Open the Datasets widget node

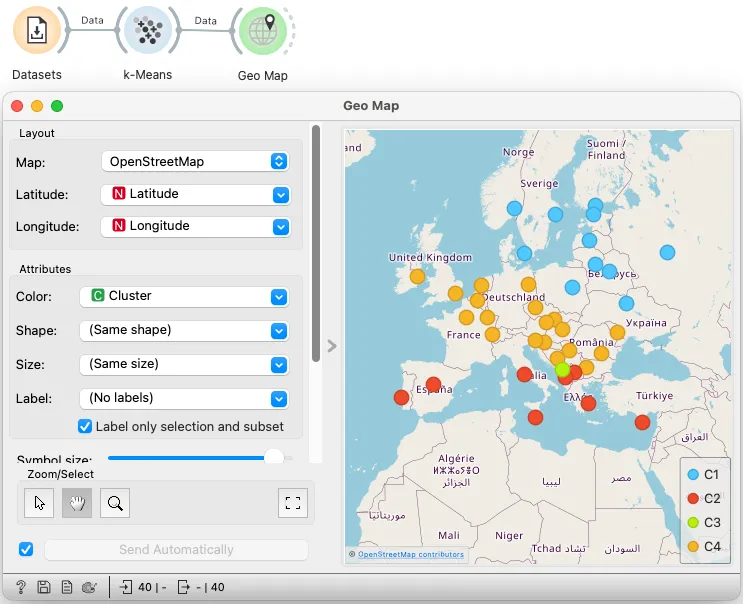[x=36, y=30]
